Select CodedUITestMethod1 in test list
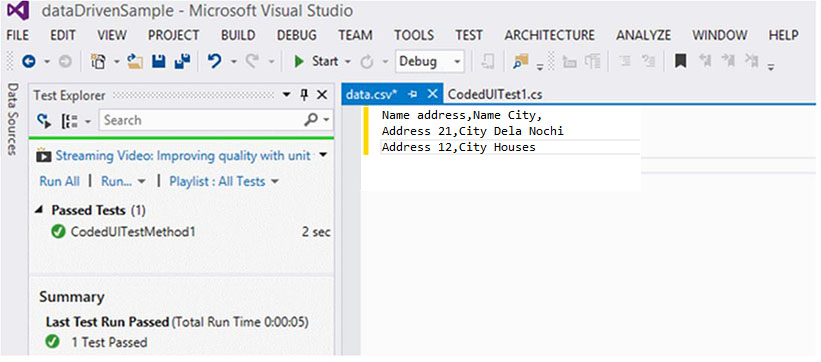821x362 pixels. [x=133, y=232]
